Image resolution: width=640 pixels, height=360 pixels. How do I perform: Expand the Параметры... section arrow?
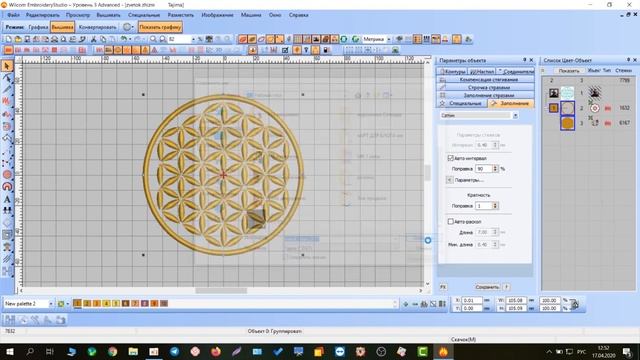click(449, 180)
